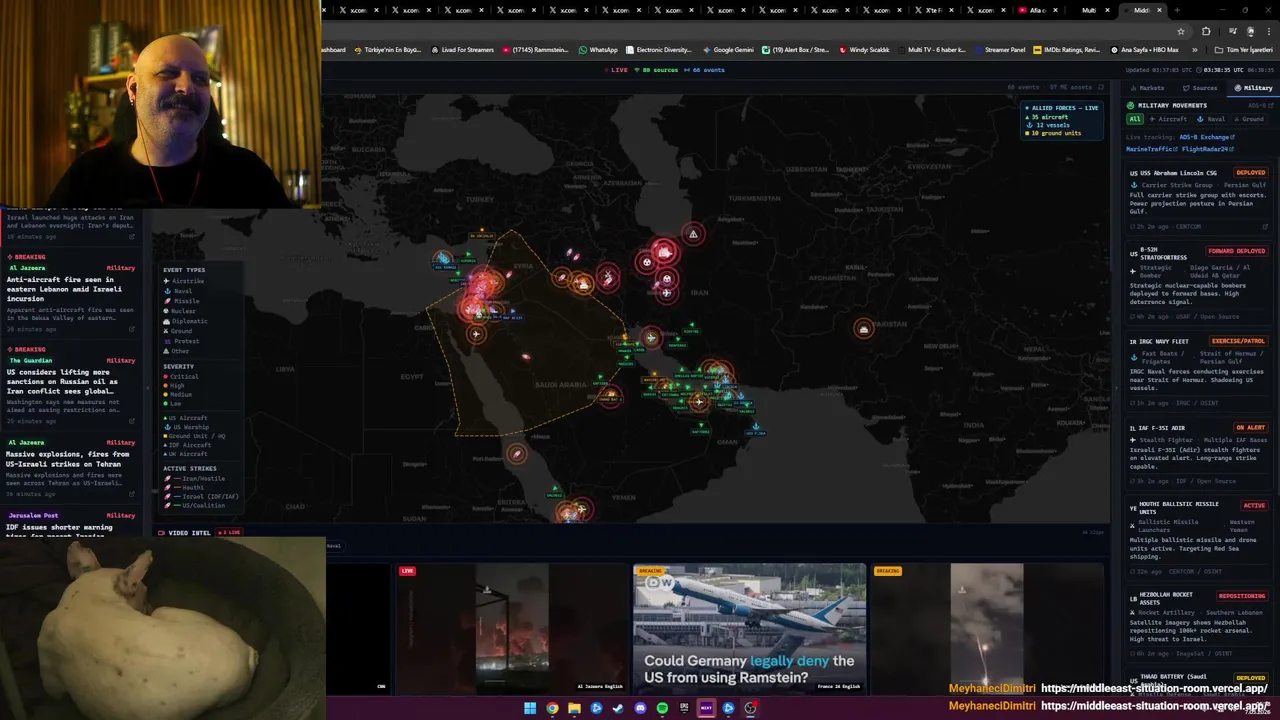The image size is (1280, 720).
Task: Open the Windows Start button
Action: point(530,708)
